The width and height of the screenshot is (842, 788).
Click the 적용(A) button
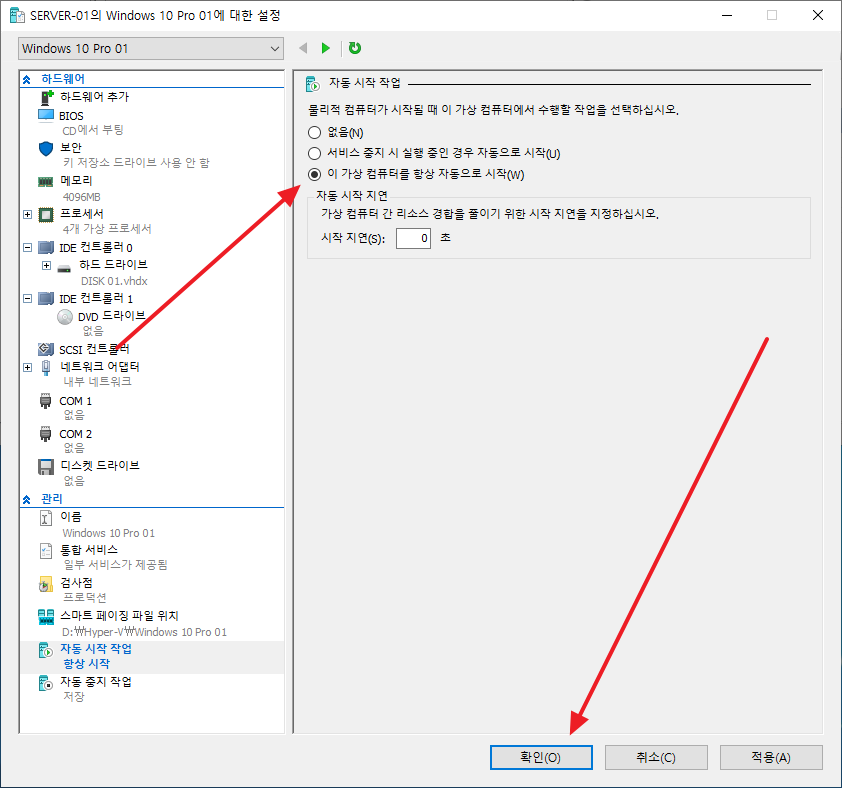[771, 757]
